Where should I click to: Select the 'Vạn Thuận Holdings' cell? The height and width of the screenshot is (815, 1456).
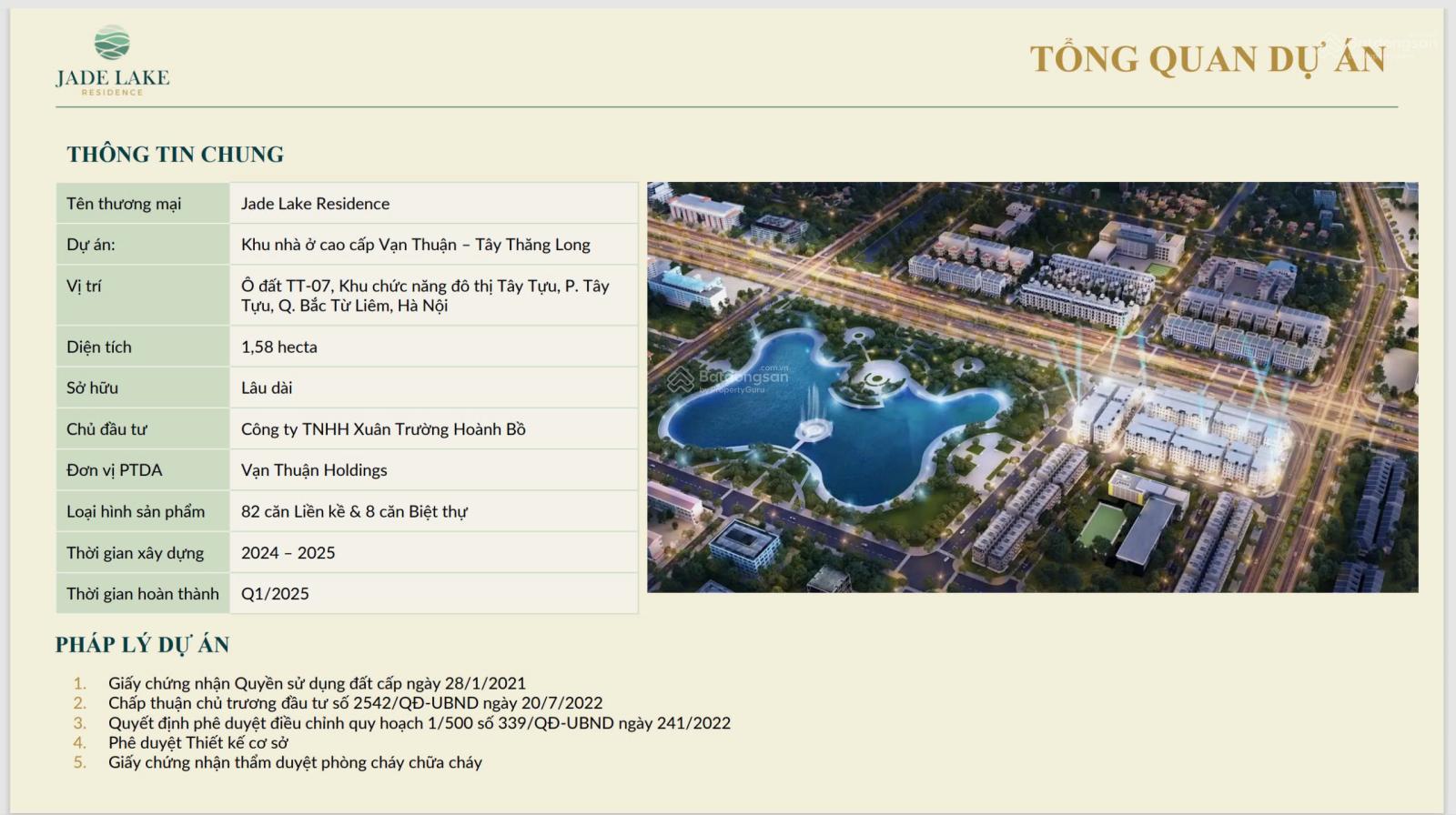pos(314,470)
